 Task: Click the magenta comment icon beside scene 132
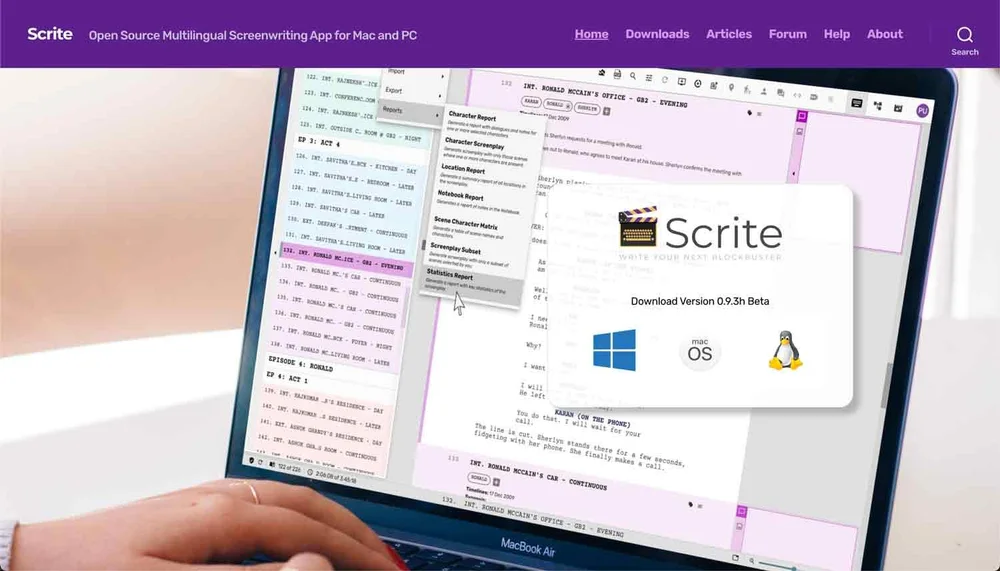pos(802,116)
